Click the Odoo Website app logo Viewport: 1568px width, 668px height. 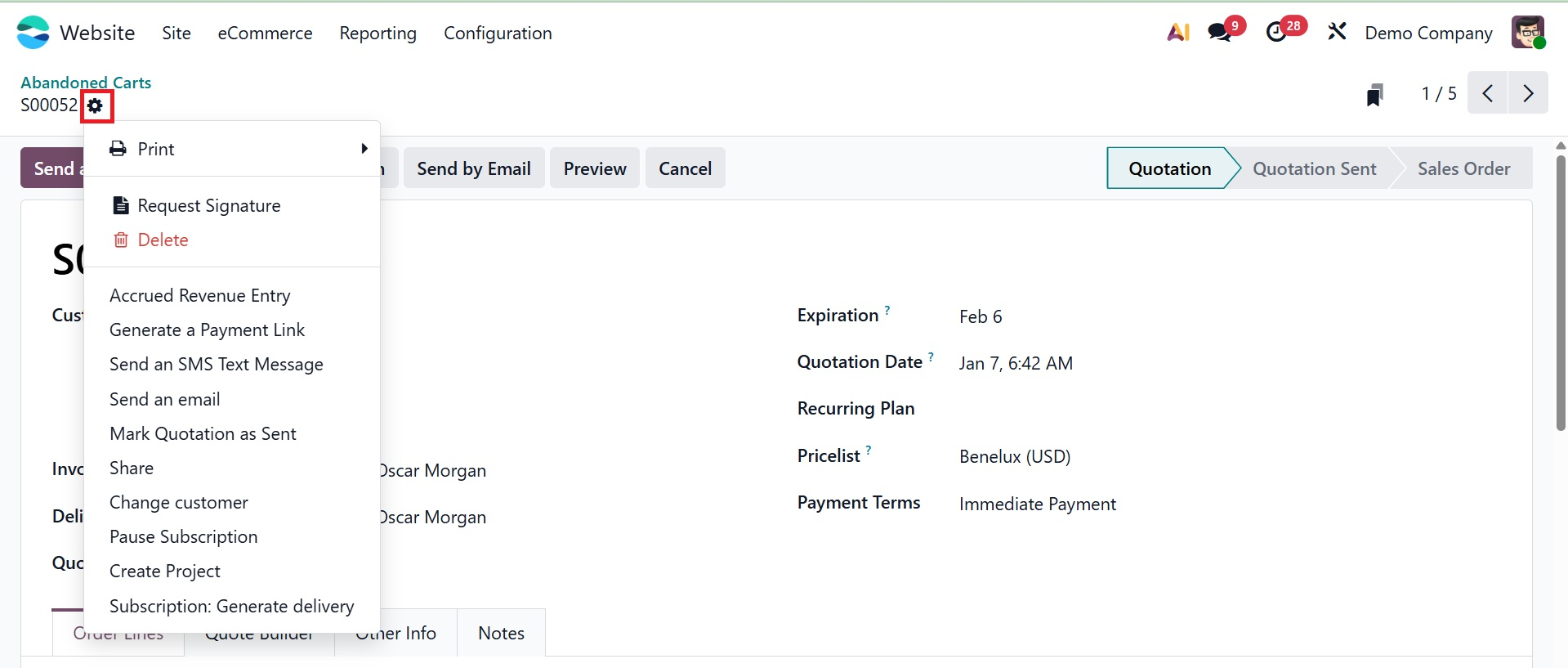pos(34,33)
